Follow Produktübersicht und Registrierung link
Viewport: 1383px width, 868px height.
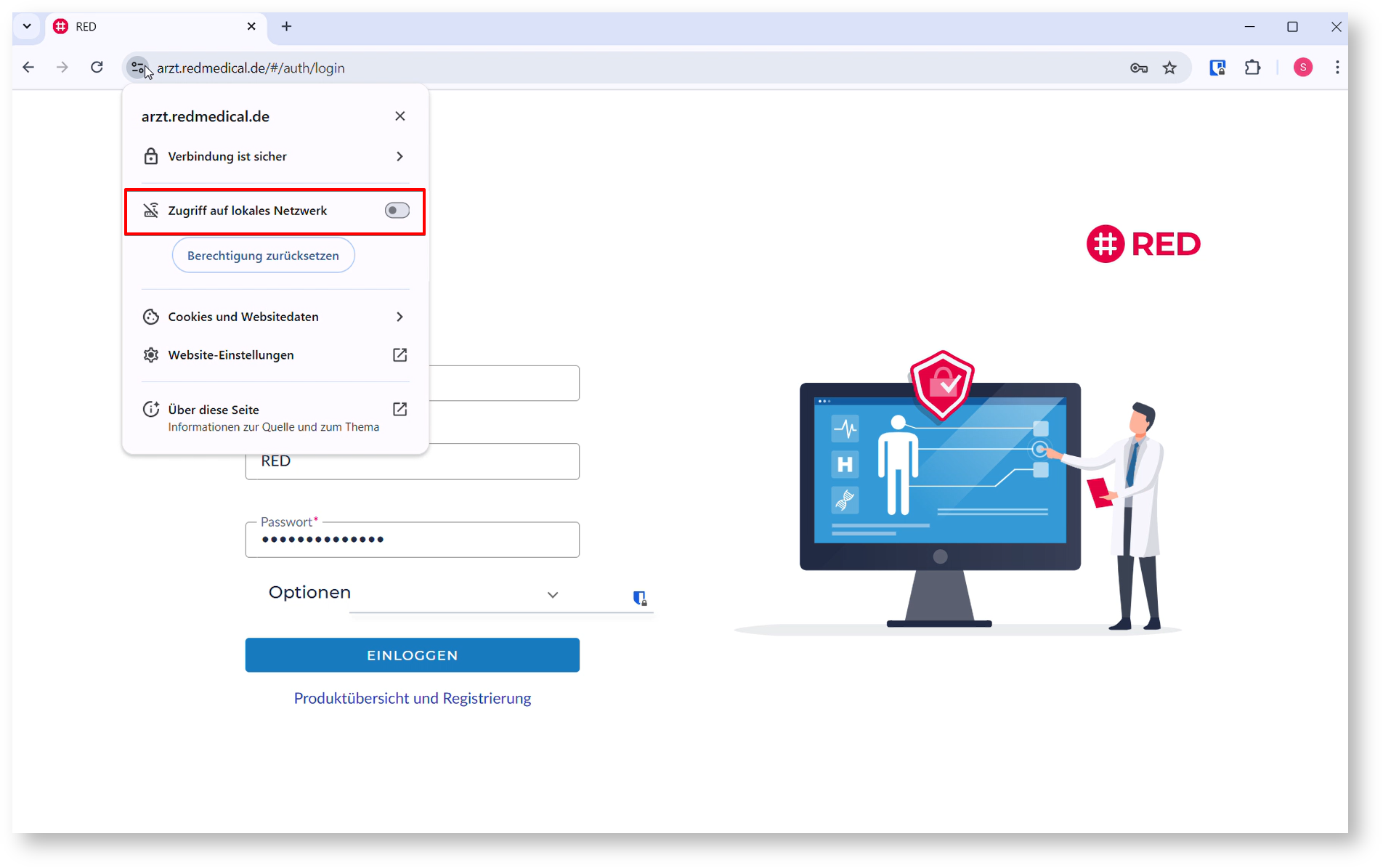412,698
